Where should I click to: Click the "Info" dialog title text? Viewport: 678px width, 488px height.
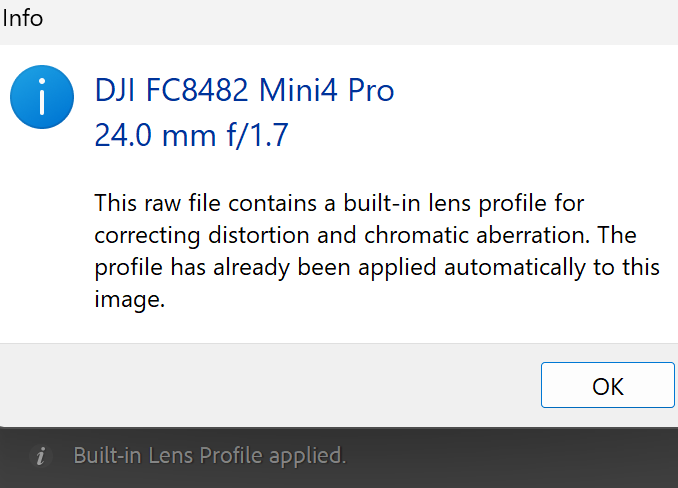(x=23, y=18)
